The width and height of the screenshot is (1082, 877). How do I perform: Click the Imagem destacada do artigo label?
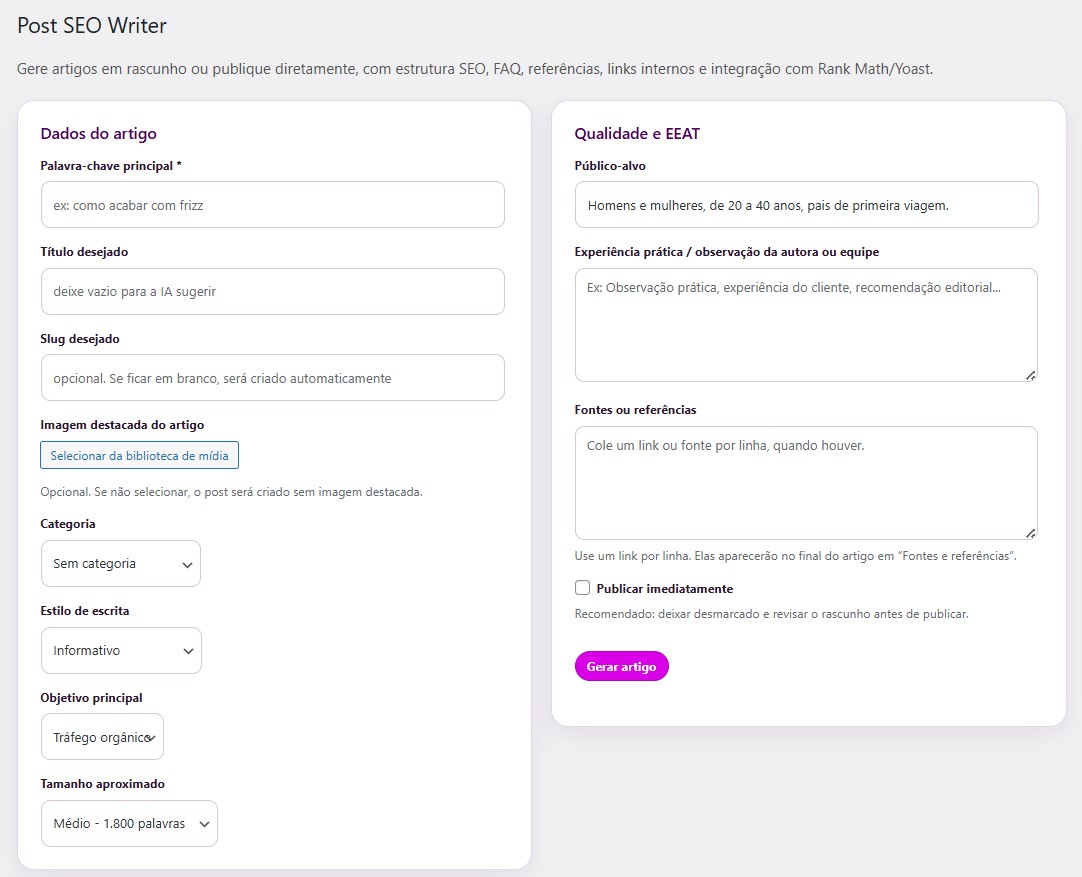[122, 425]
